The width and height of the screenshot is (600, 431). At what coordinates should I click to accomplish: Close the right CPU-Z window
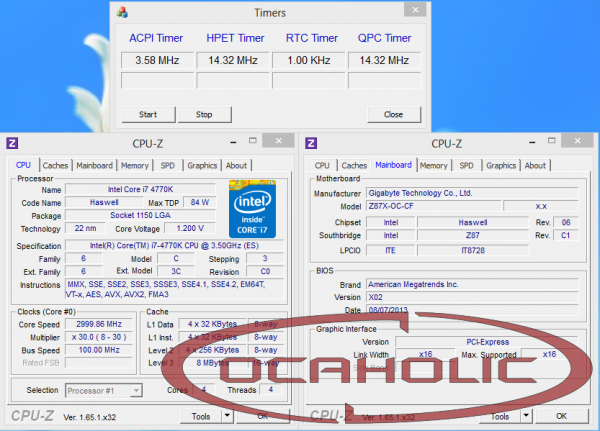[577, 140]
